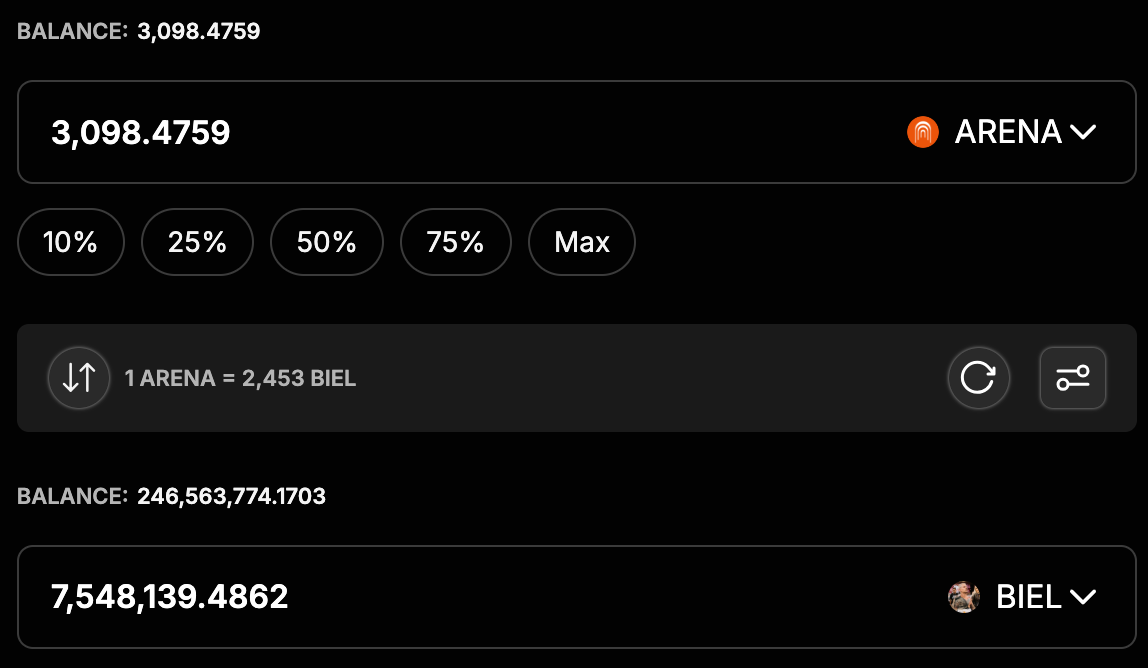Image resolution: width=1148 pixels, height=668 pixels.
Task: Click the BIEL balance value 246,563,774.1703
Action: (x=231, y=495)
